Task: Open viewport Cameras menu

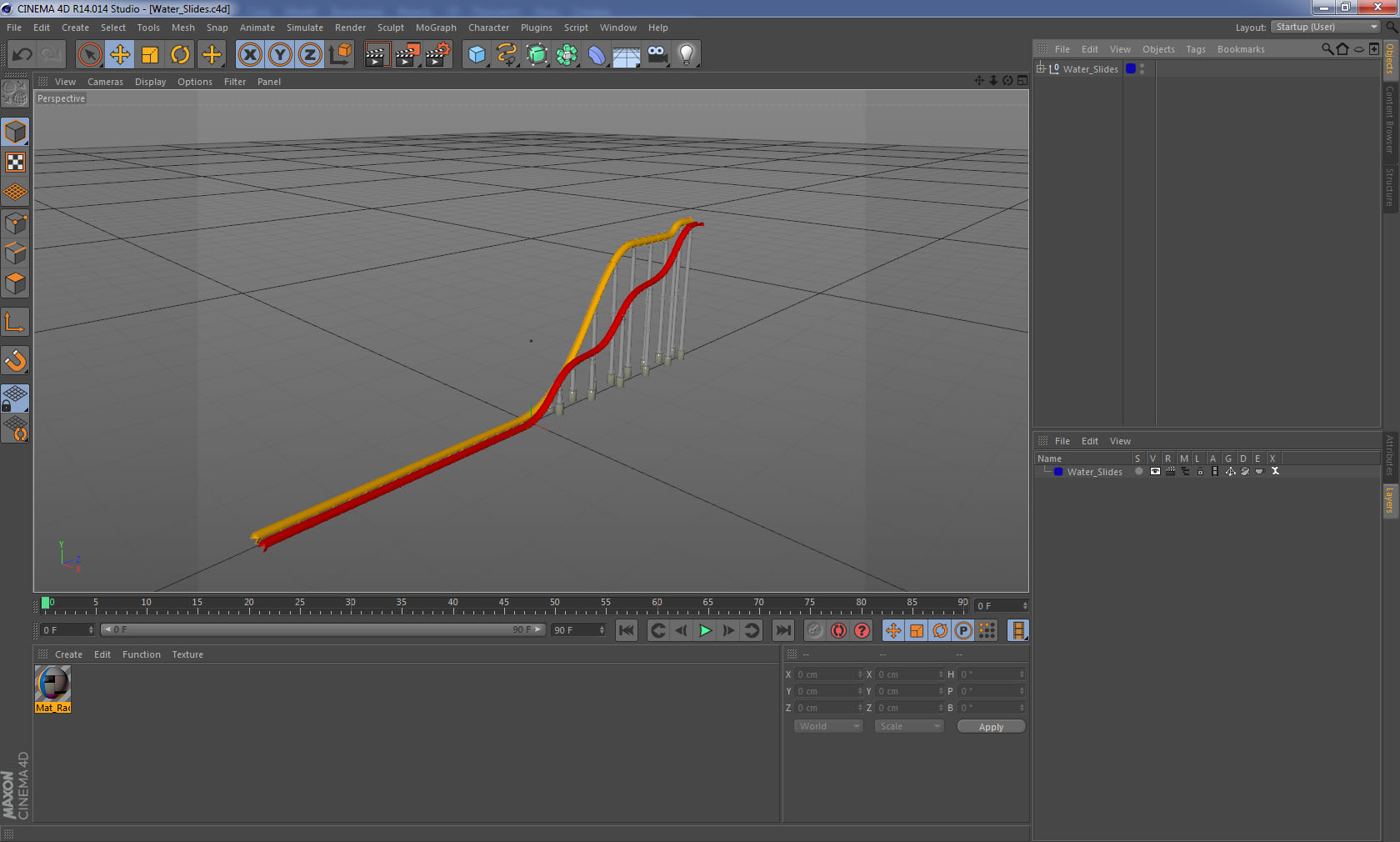Action: tap(105, 82)
